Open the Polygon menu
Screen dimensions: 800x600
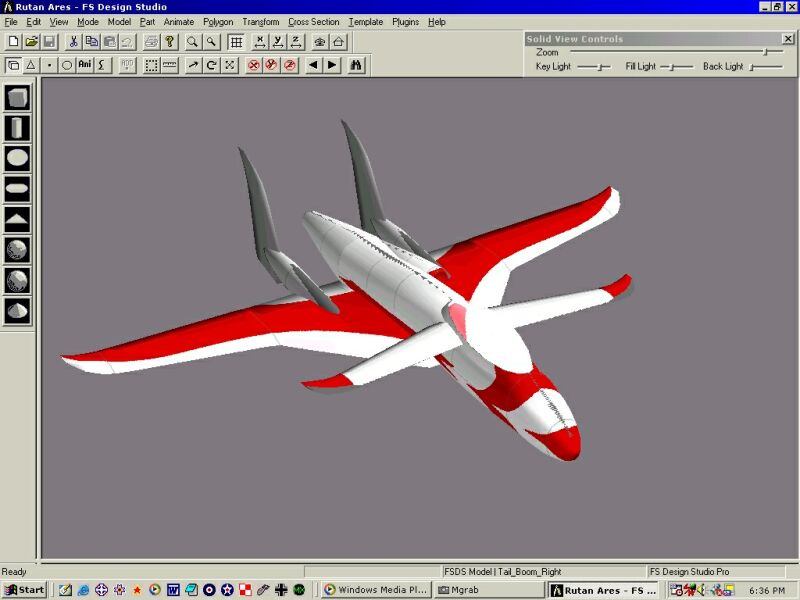(217, 22)
